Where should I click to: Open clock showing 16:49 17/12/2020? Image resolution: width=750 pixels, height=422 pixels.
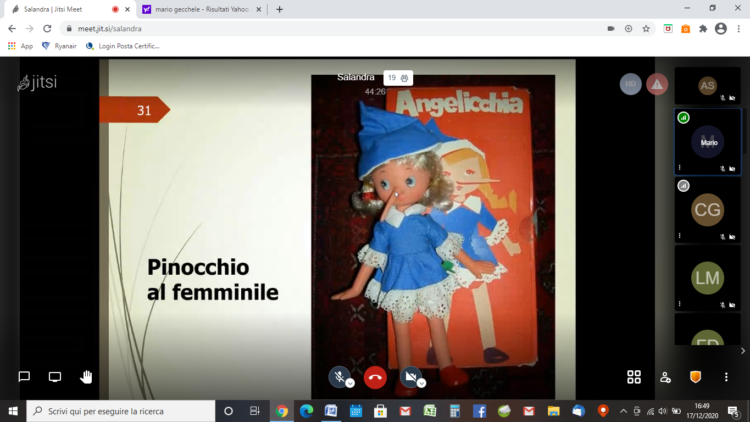coord(702,411)
